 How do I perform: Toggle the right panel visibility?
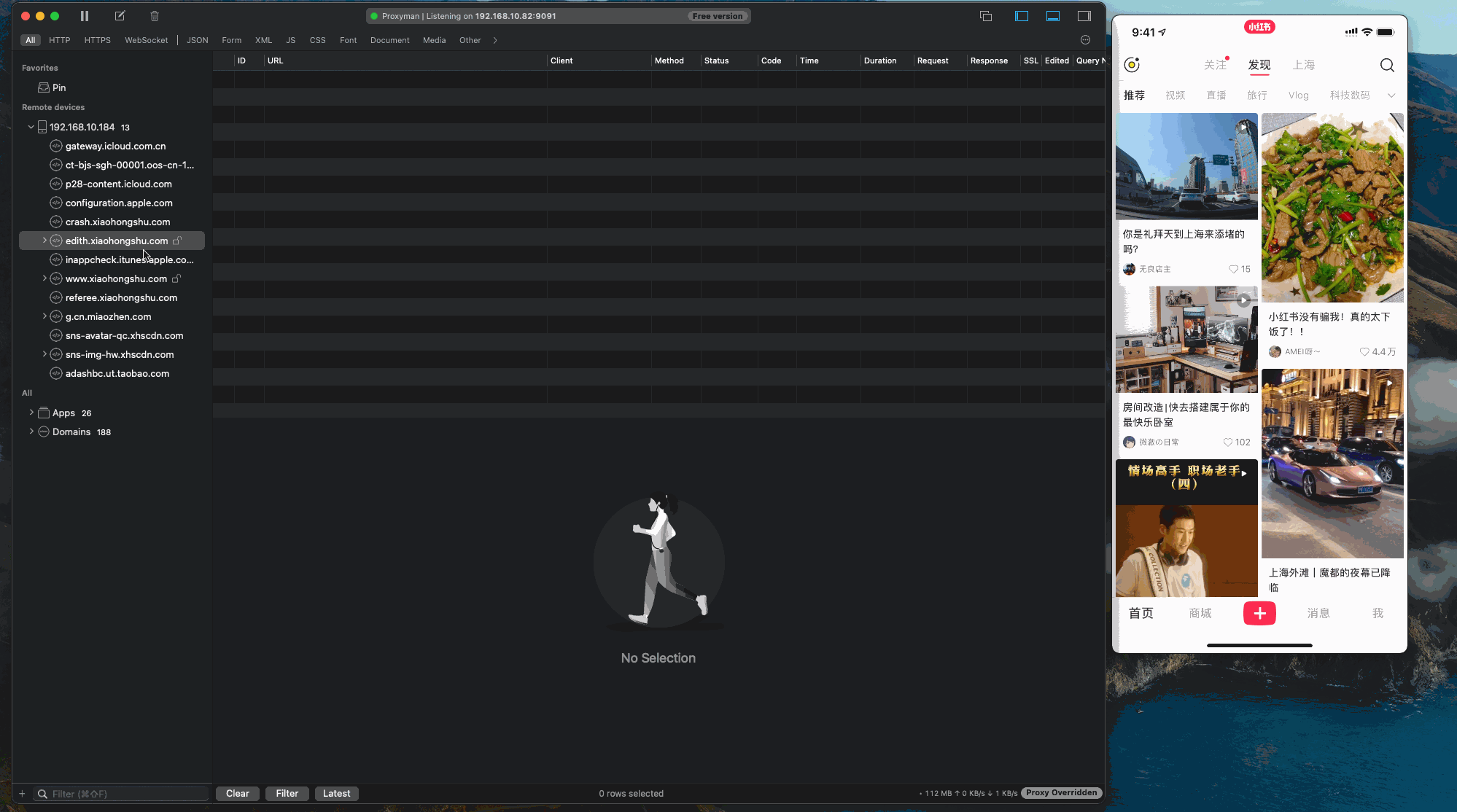[1084, 16]
